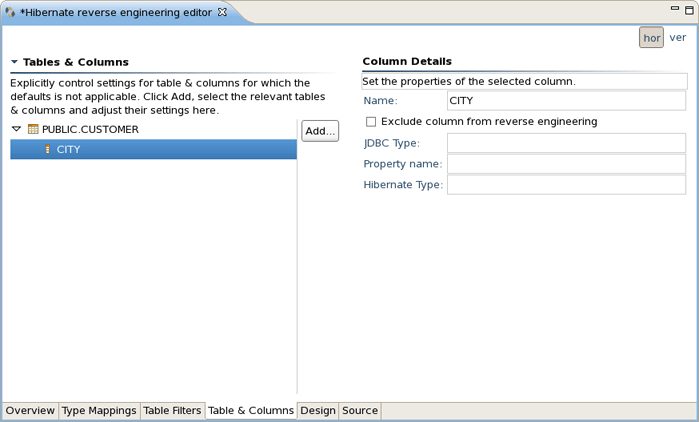Open the Overview tab
699x422 pixels.
(30, 411)
